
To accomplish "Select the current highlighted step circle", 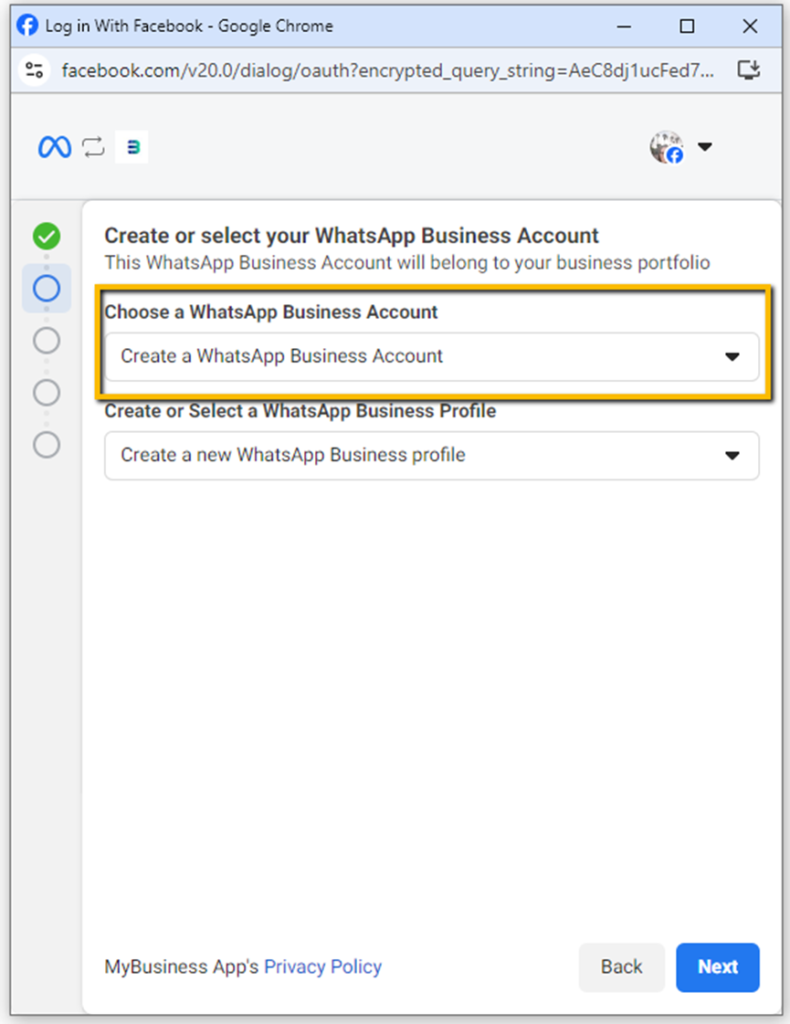I will (x=46, y=288).
